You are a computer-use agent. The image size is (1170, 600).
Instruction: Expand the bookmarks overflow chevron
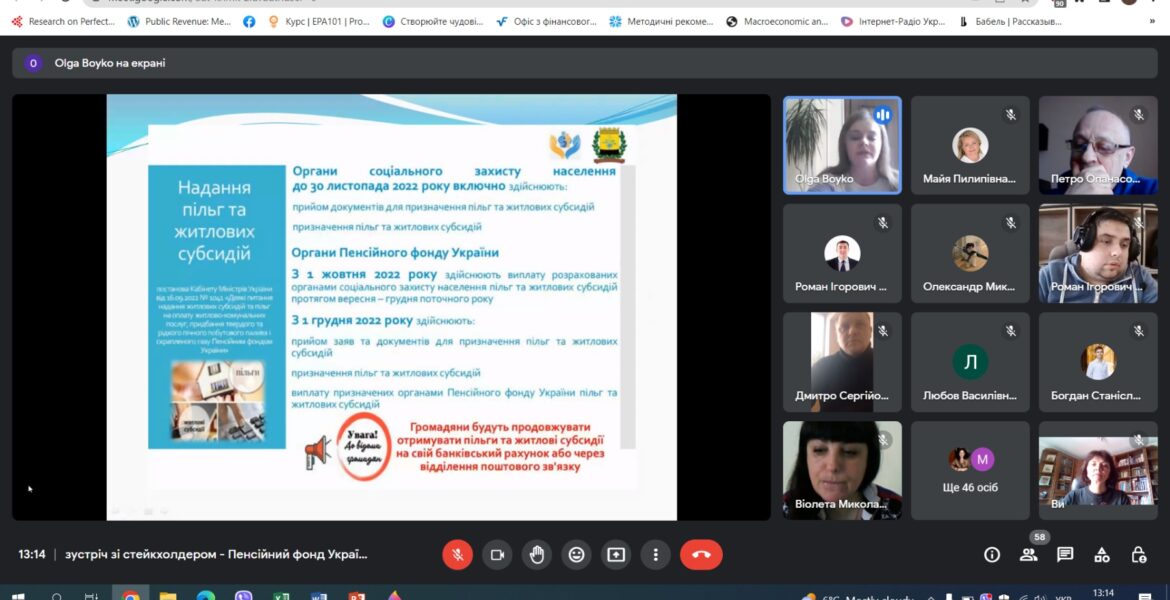(1152, 22)
